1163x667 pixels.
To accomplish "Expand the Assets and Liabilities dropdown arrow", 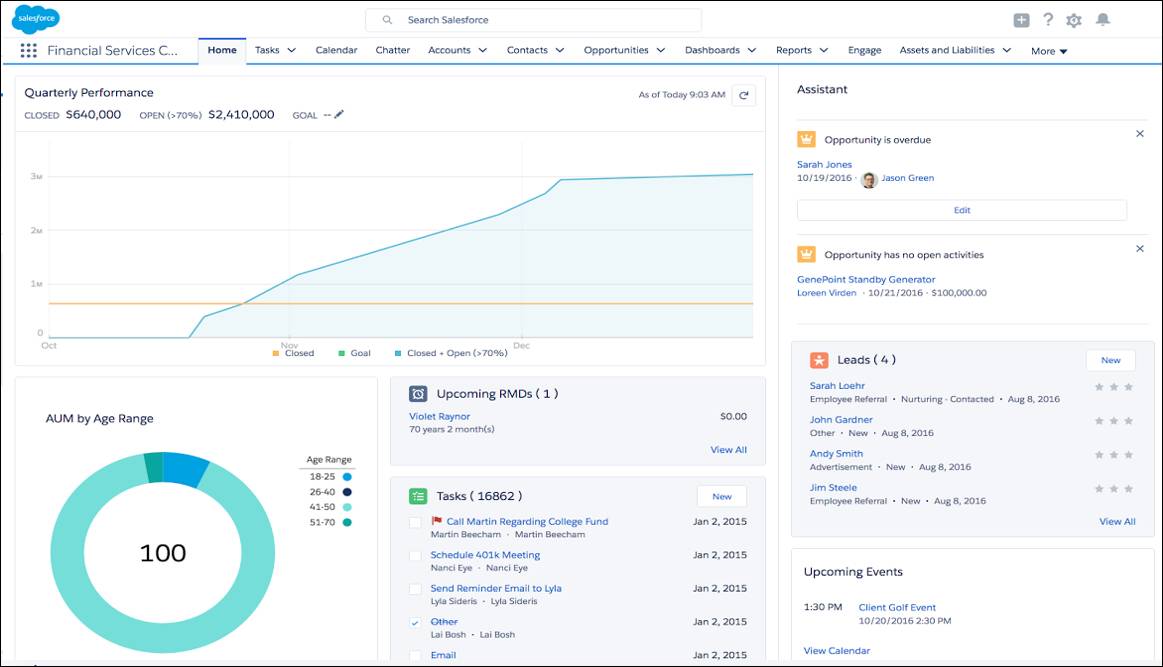I will click(x=1006, y=50).
